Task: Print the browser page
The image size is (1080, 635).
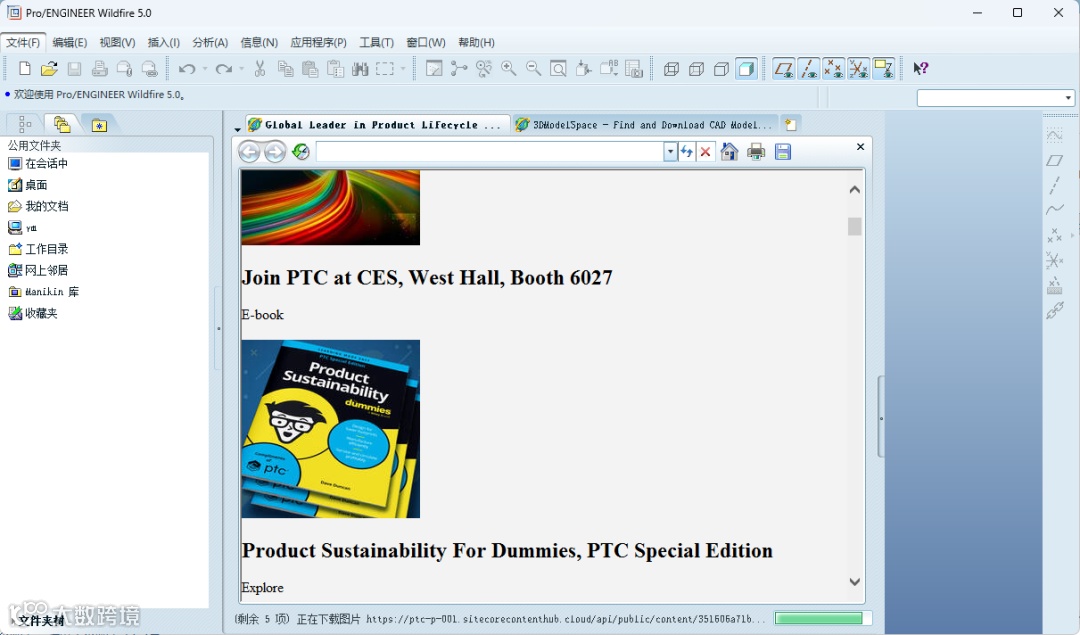Action: pyautogui.click(x=756, y=152)
